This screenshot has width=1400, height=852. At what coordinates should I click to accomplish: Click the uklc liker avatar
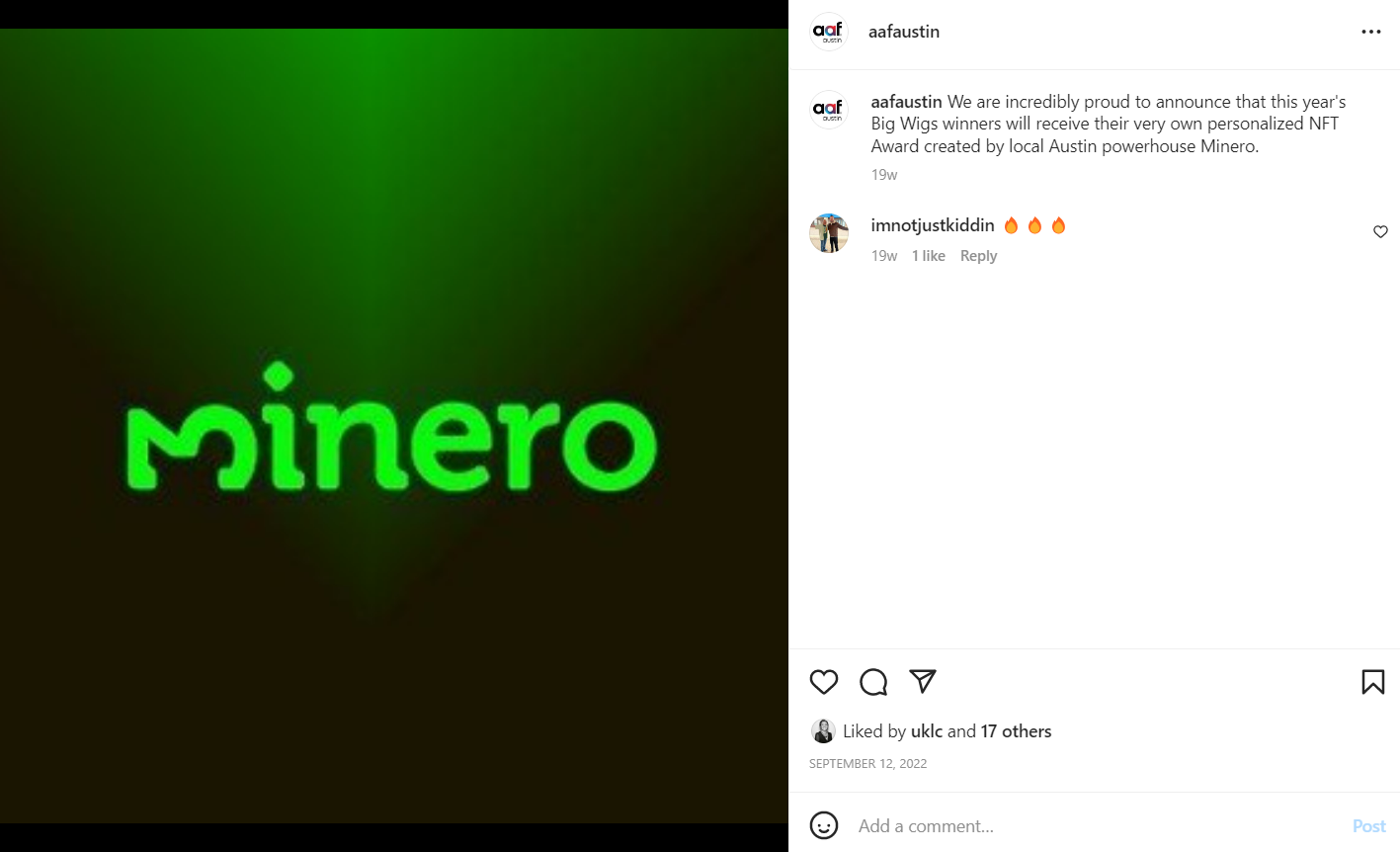click(x=823, y=731)
